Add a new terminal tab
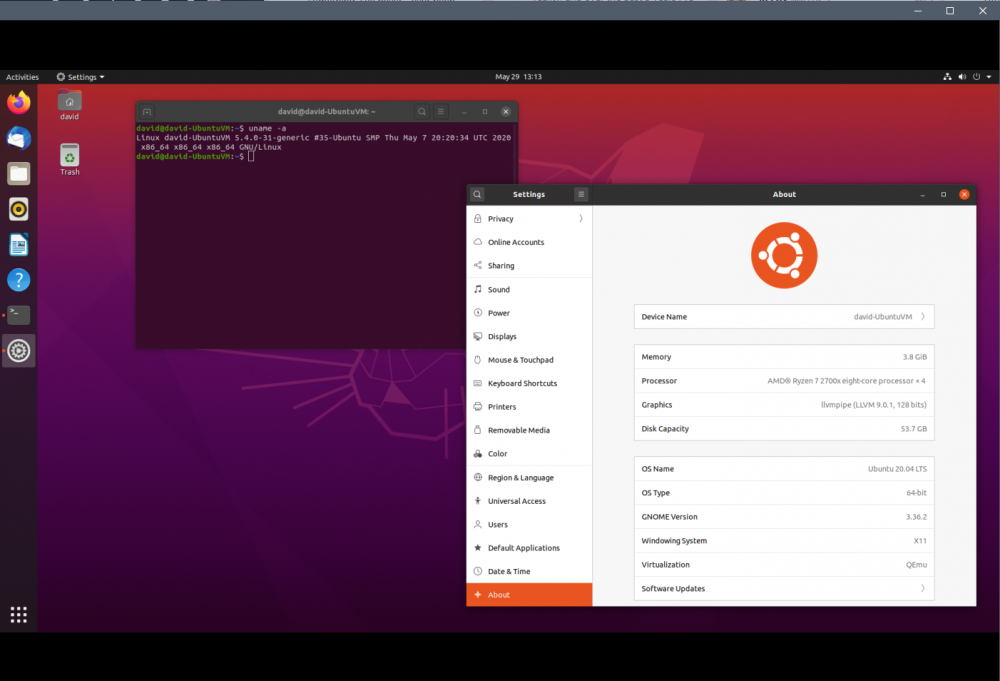 147,112
